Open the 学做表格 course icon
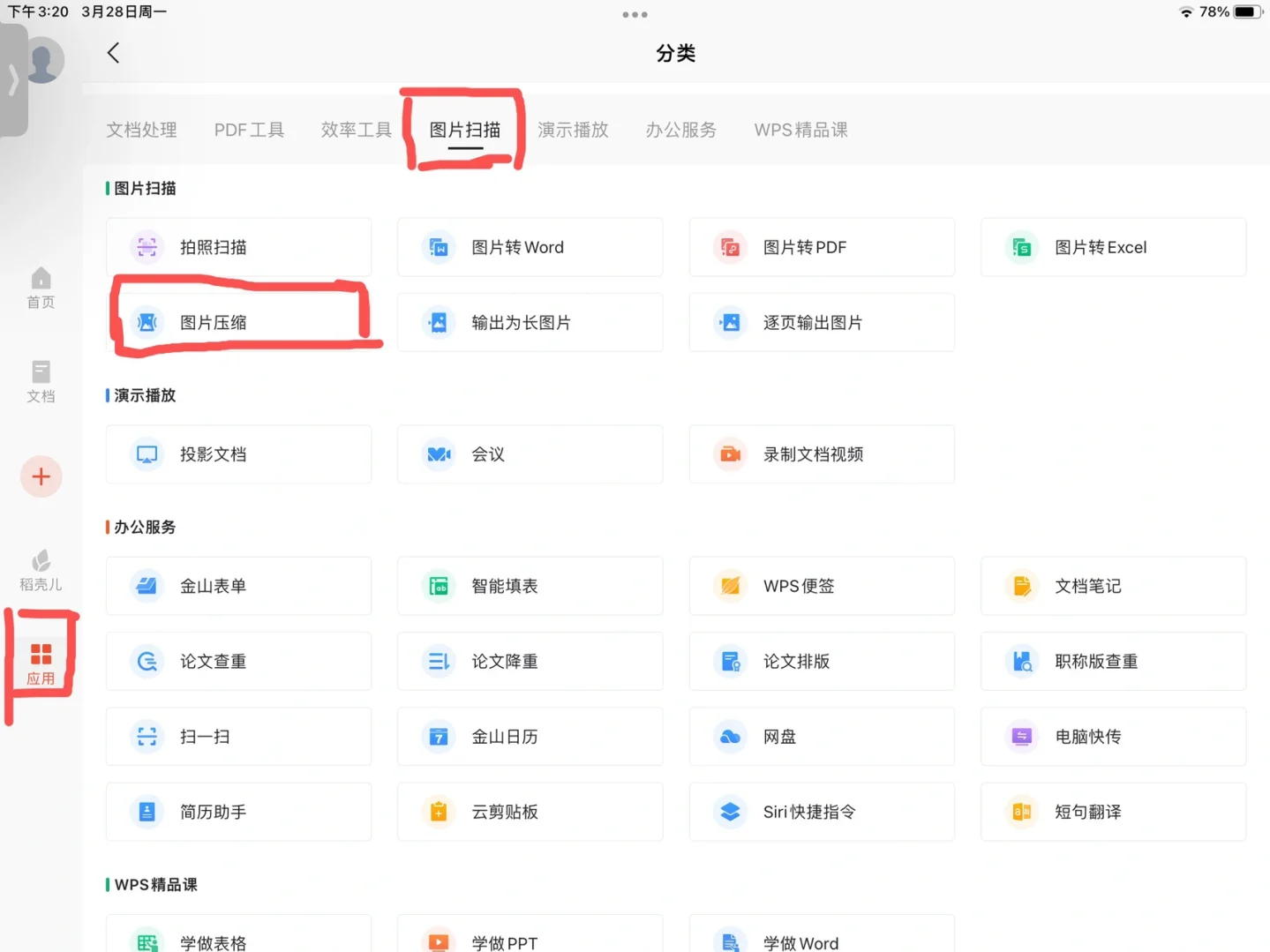Screen dimensions: 1270x952 point(147,941)
